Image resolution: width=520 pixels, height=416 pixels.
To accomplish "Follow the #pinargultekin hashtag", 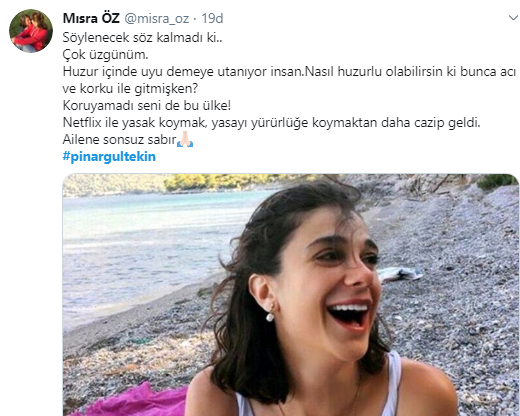I will point(109,156).
